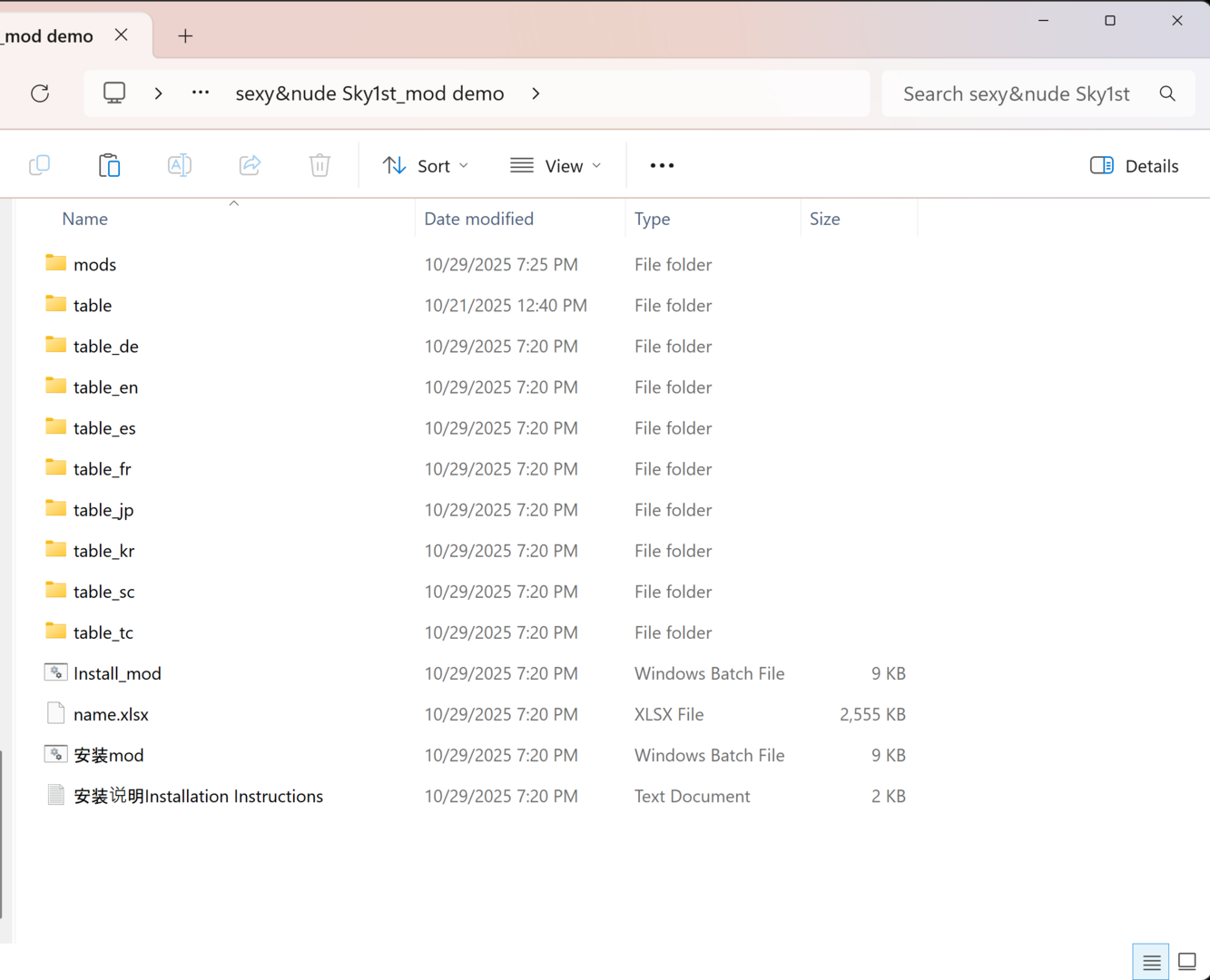Select the table folder name
The height and width of the screenshot is (980, 1210).
(x=93, y=305)
